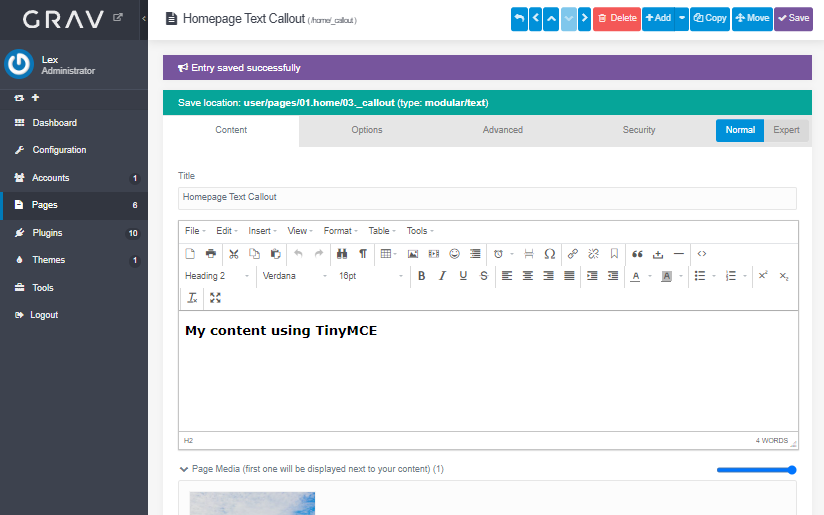Click the new document icon in editor toolbar

pyautogui.click(x=190, y=254)
